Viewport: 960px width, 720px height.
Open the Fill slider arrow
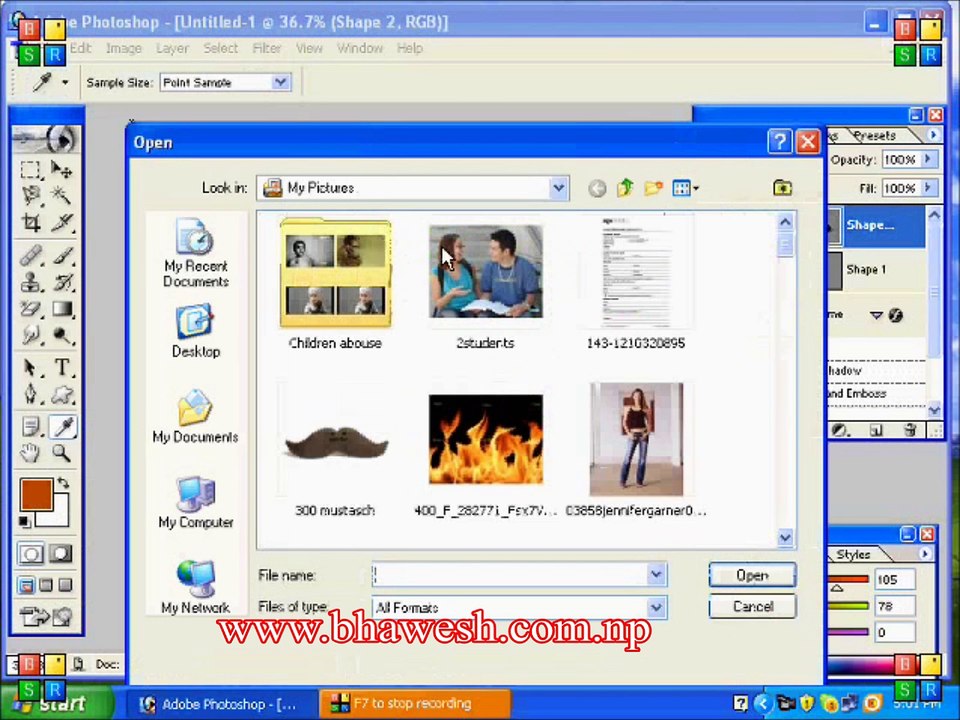[x=928, y=188]
